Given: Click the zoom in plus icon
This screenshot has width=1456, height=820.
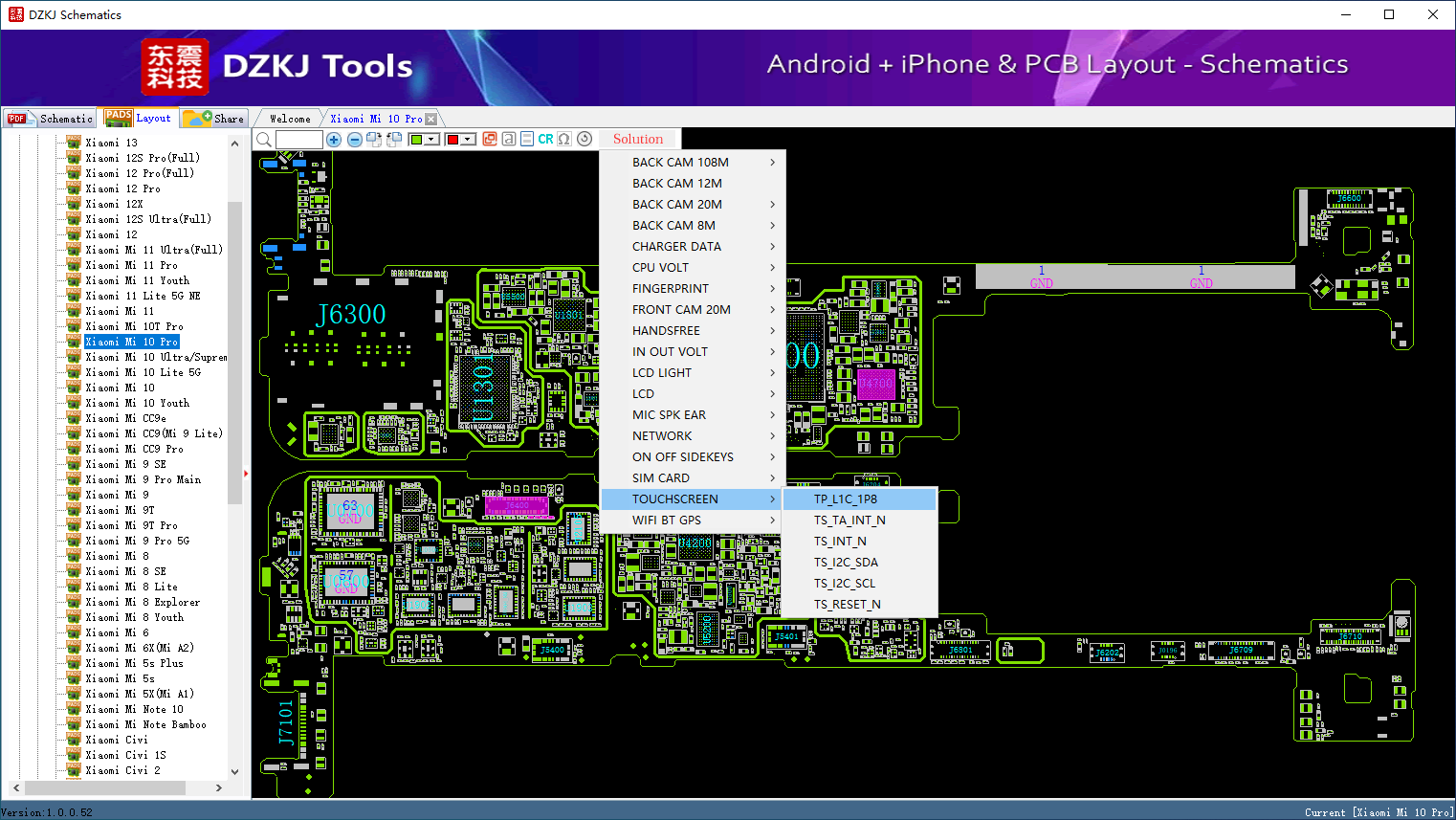Looking at the screenshot, I should coord(334,140).
